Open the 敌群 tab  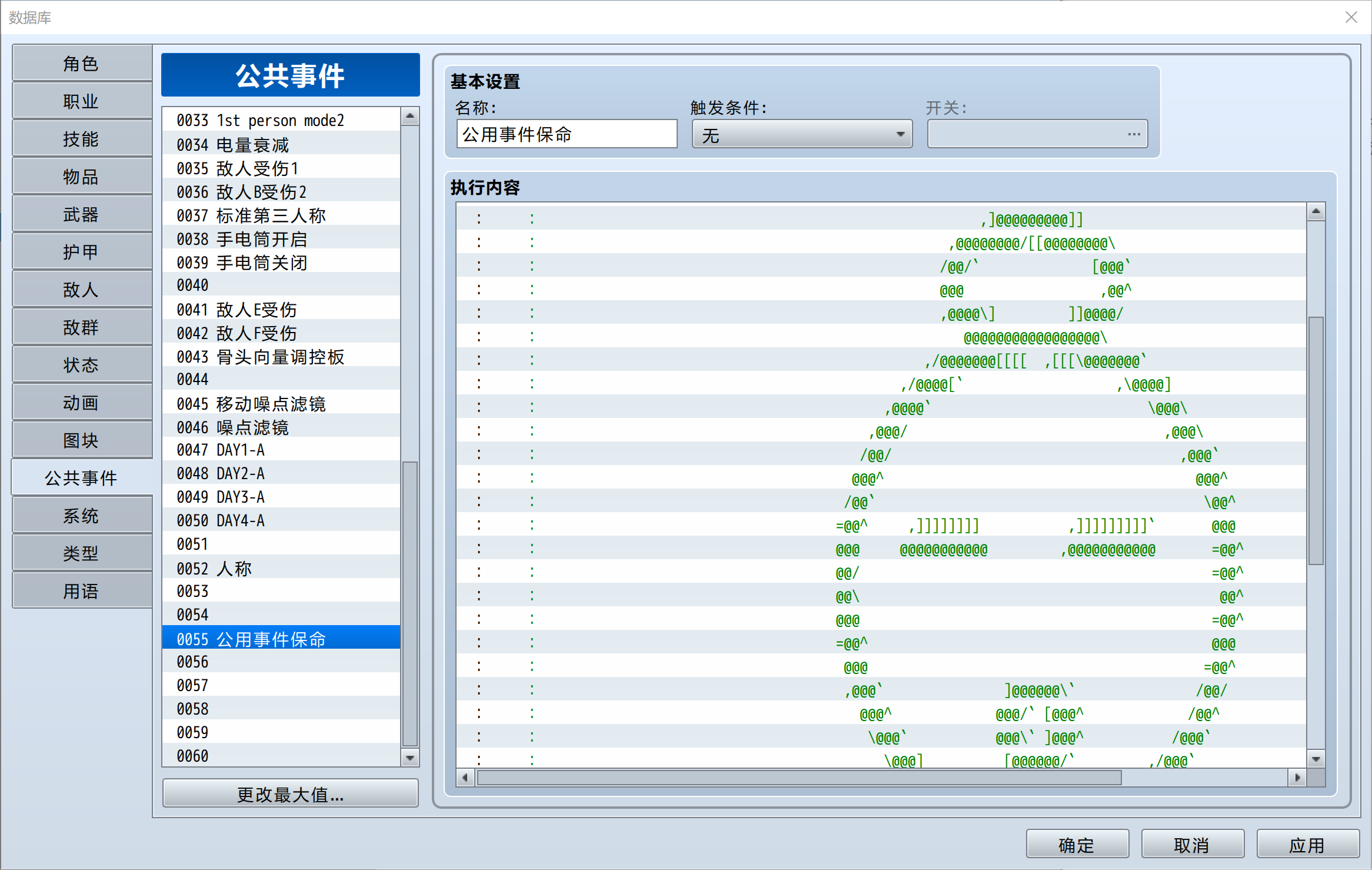click(82, 327)
